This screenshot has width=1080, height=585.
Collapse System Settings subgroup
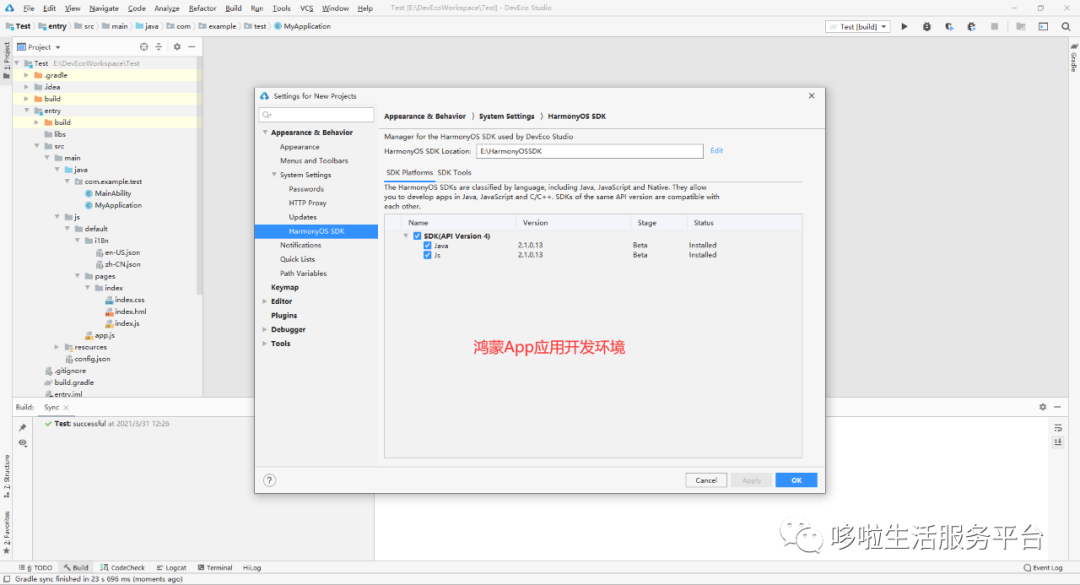[274, 175]
